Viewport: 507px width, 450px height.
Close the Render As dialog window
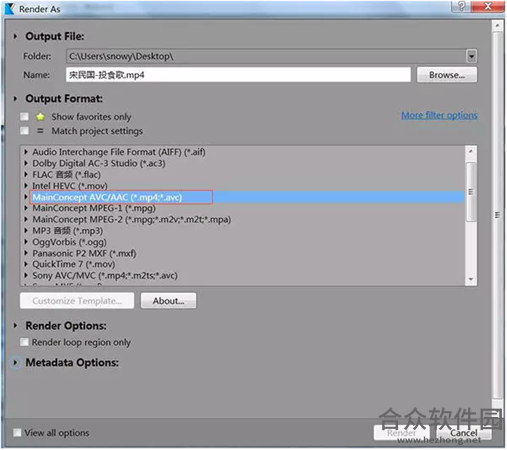coord(488,6)
